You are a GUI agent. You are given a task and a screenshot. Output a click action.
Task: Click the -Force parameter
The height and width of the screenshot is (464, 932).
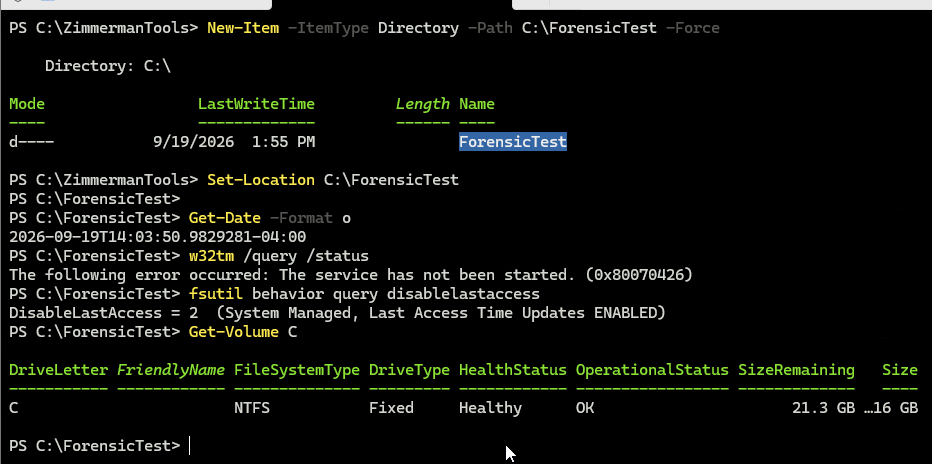(x=692, y=28)
